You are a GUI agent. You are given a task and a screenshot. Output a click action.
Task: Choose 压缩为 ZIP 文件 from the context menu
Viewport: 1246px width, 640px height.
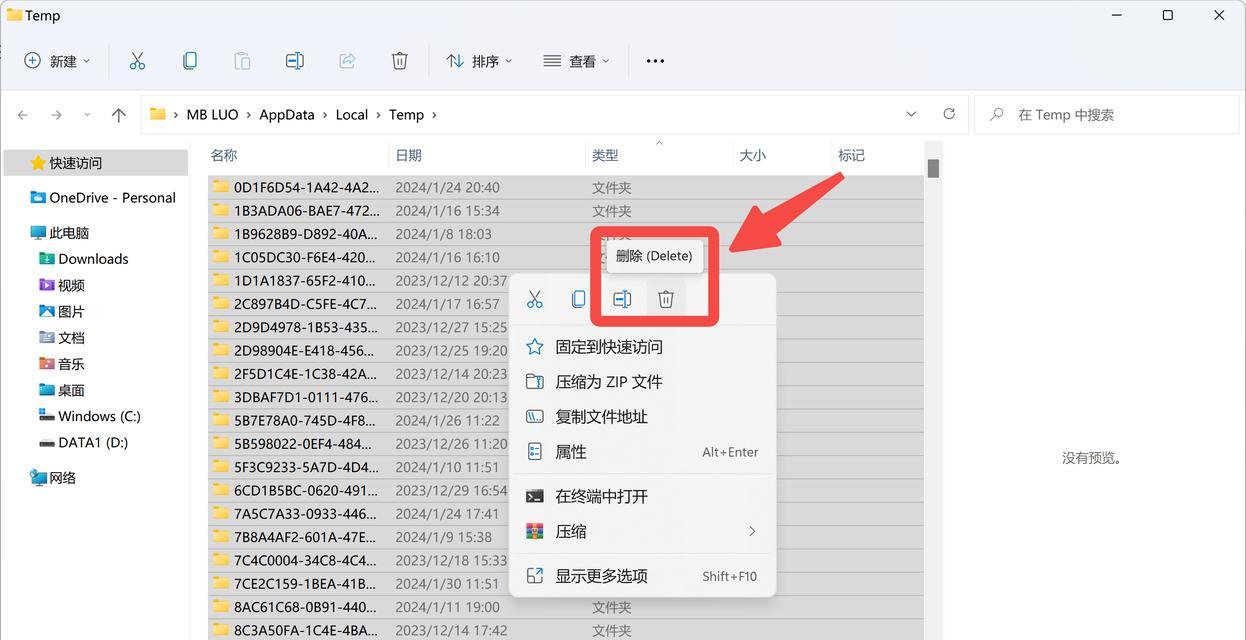point(642,382)
